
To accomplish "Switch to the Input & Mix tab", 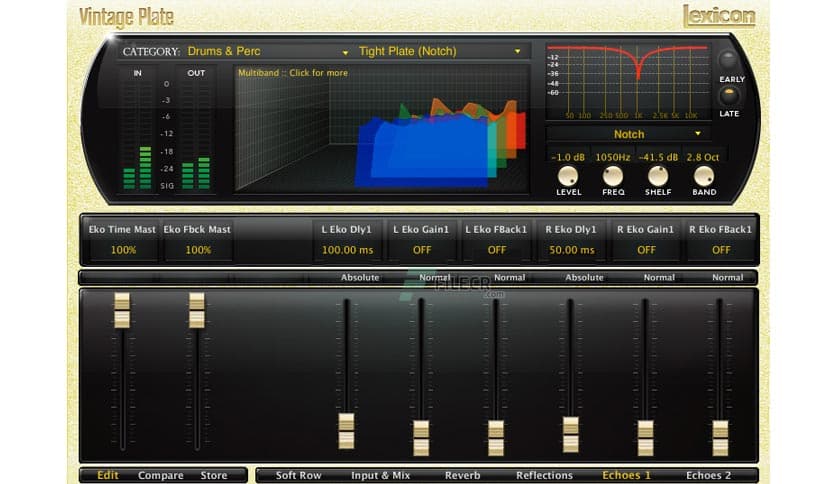I will pos(381,475).
